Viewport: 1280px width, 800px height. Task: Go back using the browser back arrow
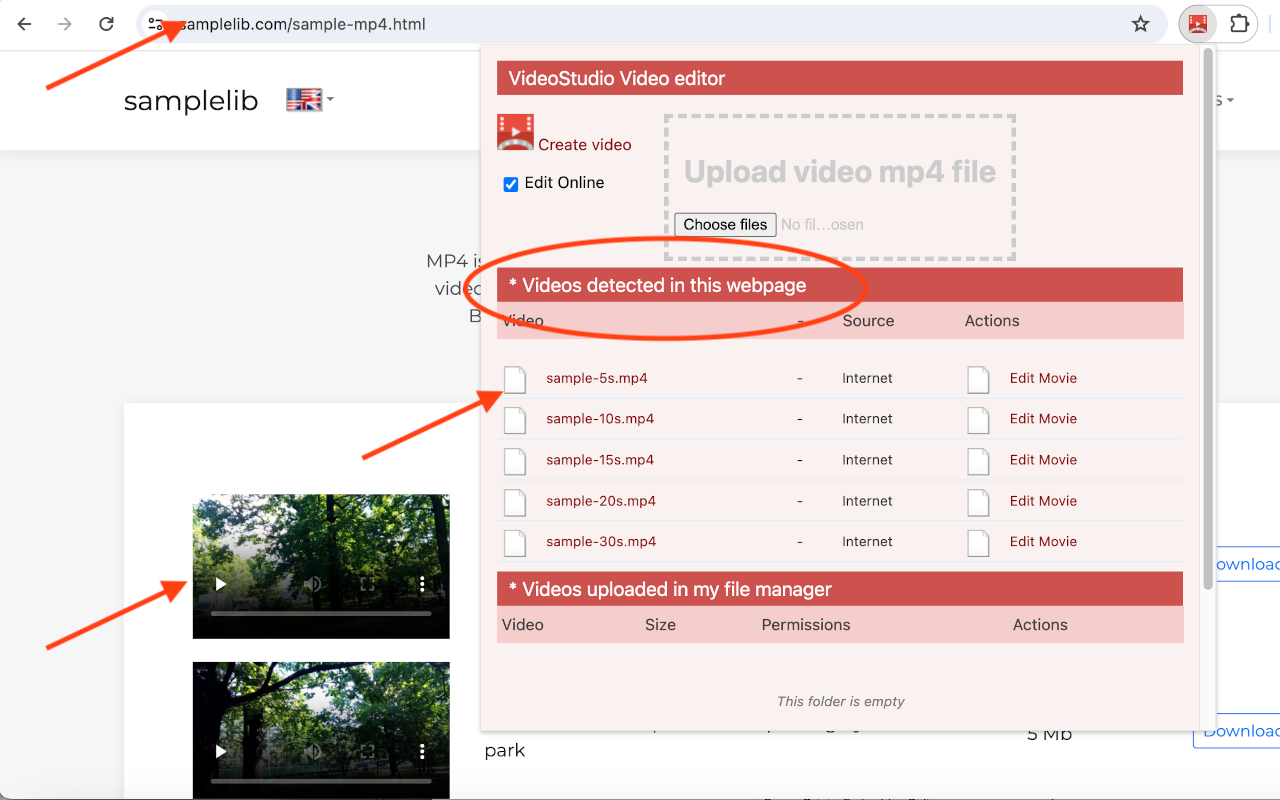pos(25,24)
